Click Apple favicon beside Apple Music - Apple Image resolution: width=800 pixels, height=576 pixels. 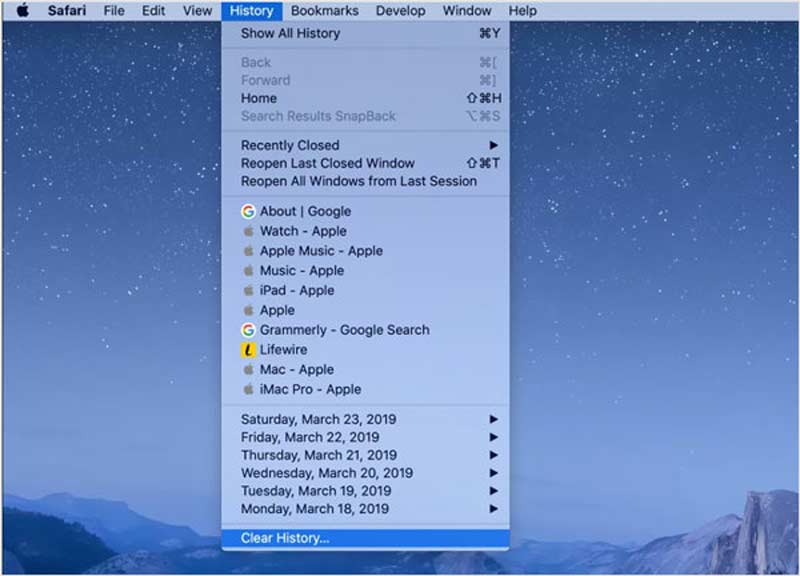click(248, 251)
